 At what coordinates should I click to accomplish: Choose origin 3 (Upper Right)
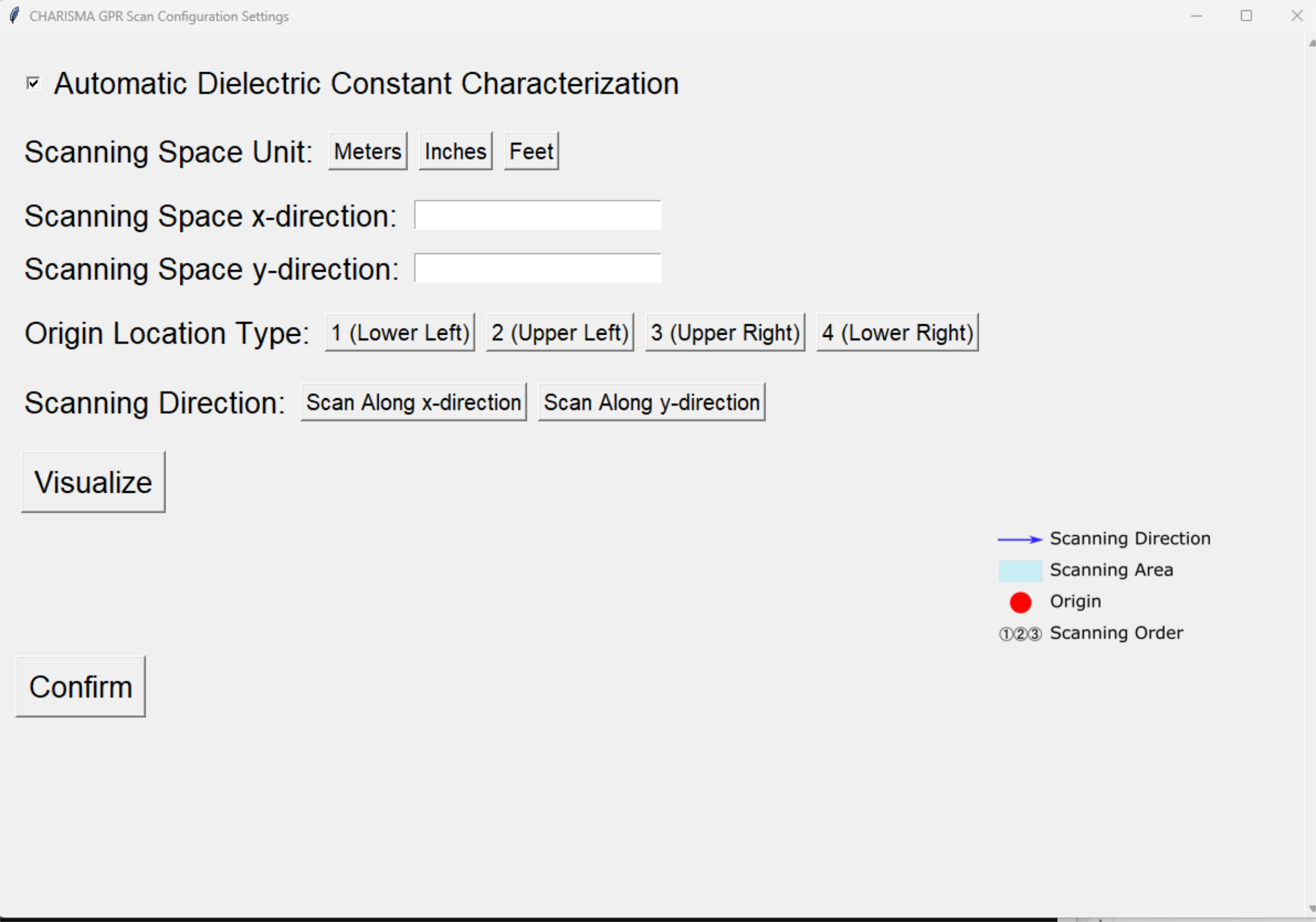725,333
